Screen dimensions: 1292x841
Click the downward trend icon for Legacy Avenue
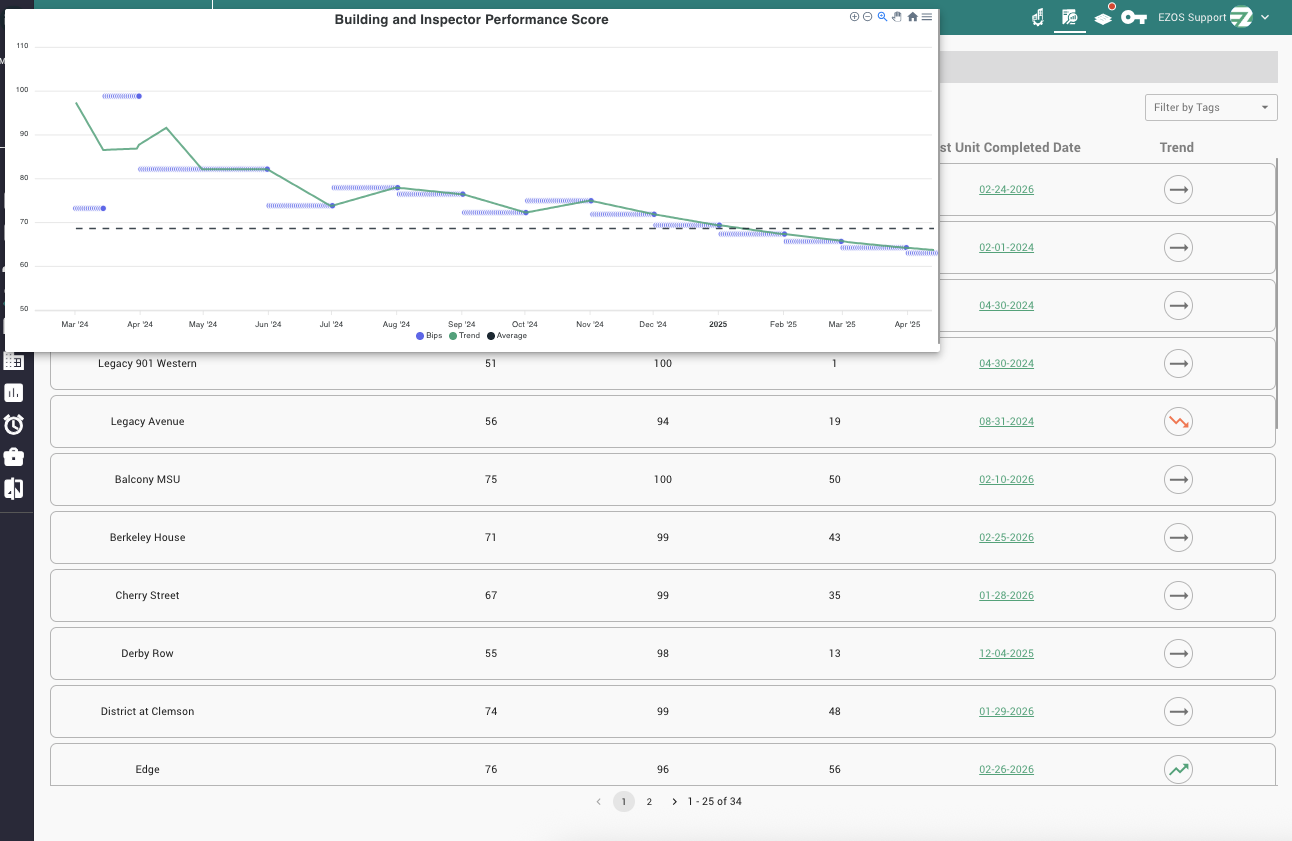point(1179,422)
